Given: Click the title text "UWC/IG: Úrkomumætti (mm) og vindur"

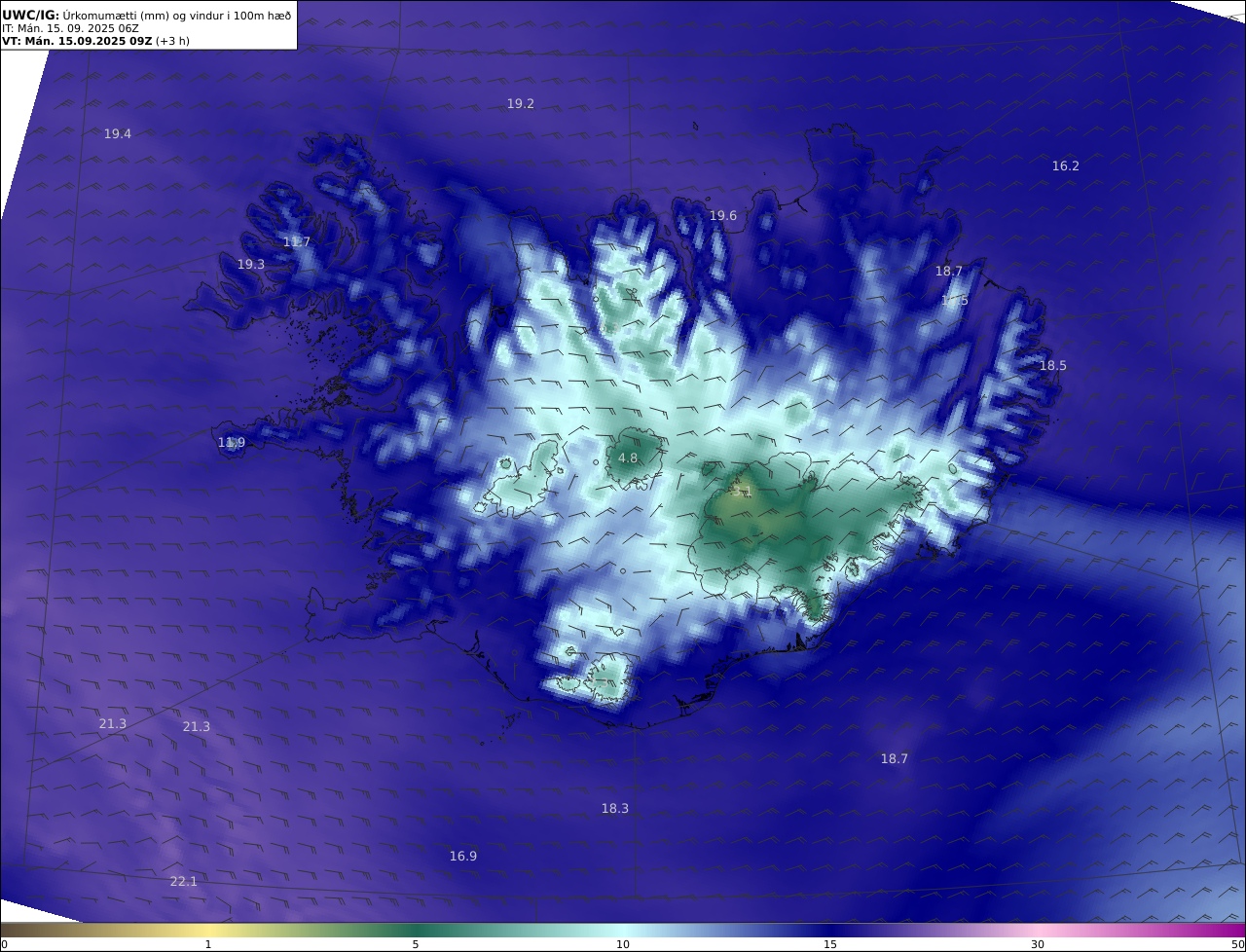Looking at the screenshot, I should tap(148, 15).
